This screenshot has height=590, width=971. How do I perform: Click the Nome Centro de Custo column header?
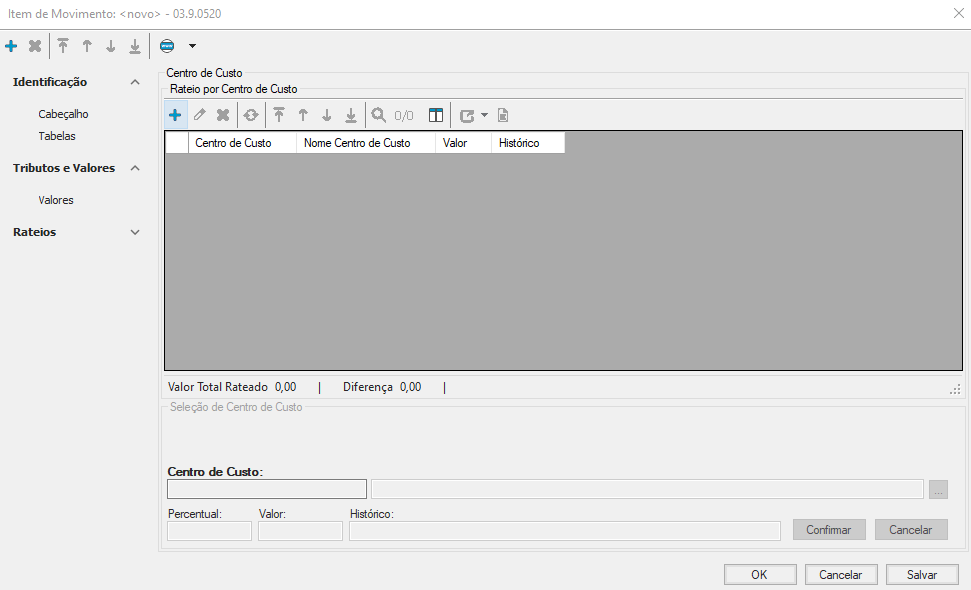tap(357, 143)
